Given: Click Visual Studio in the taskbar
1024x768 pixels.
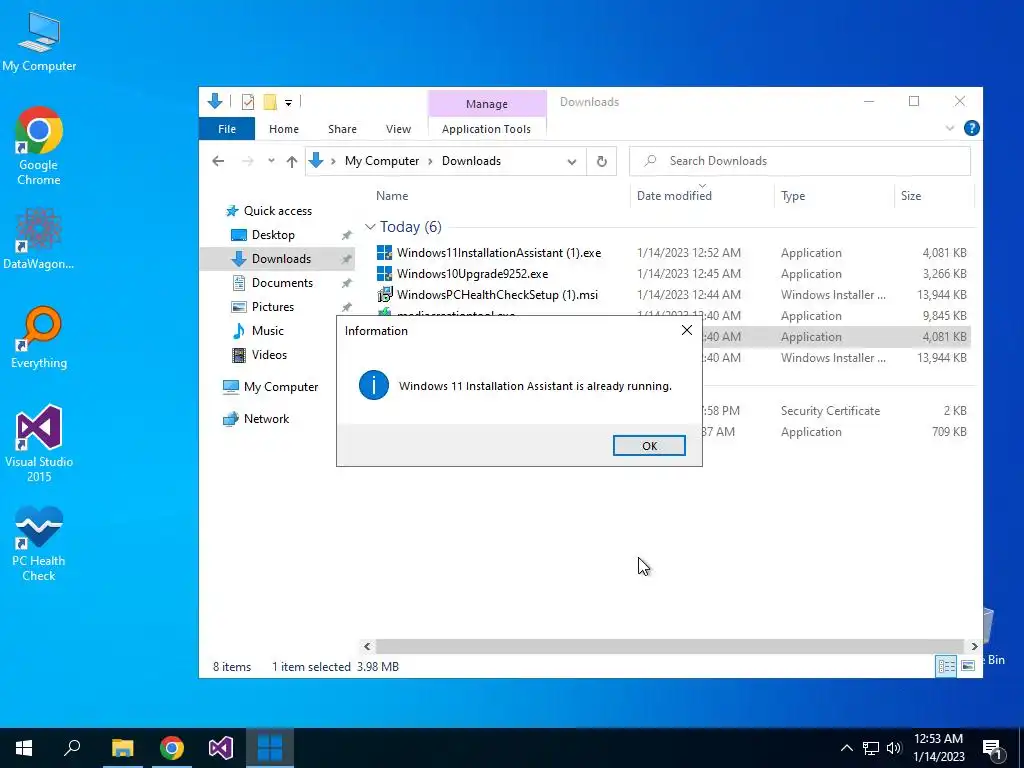Looking at the screenshot, I should point(221,748).
